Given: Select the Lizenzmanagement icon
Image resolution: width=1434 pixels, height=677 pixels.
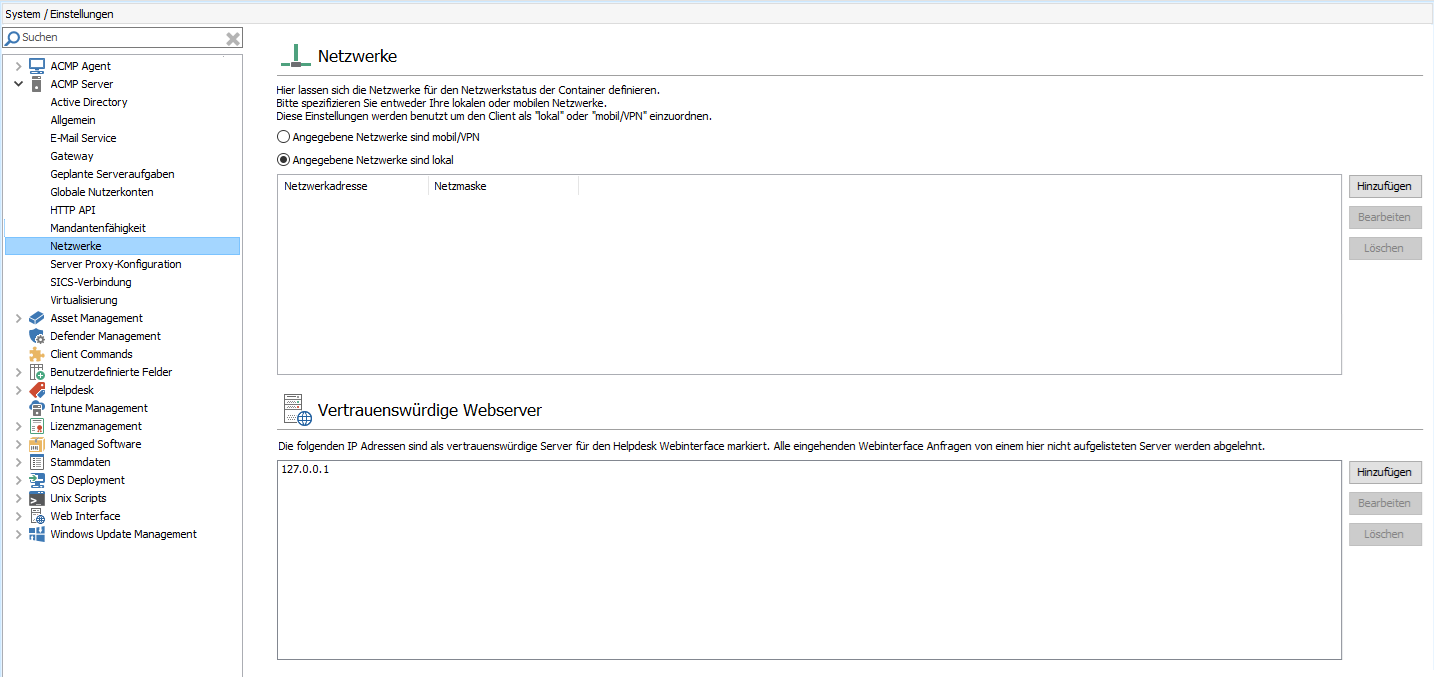Looking at the screenshot, I should pos(36,426).
